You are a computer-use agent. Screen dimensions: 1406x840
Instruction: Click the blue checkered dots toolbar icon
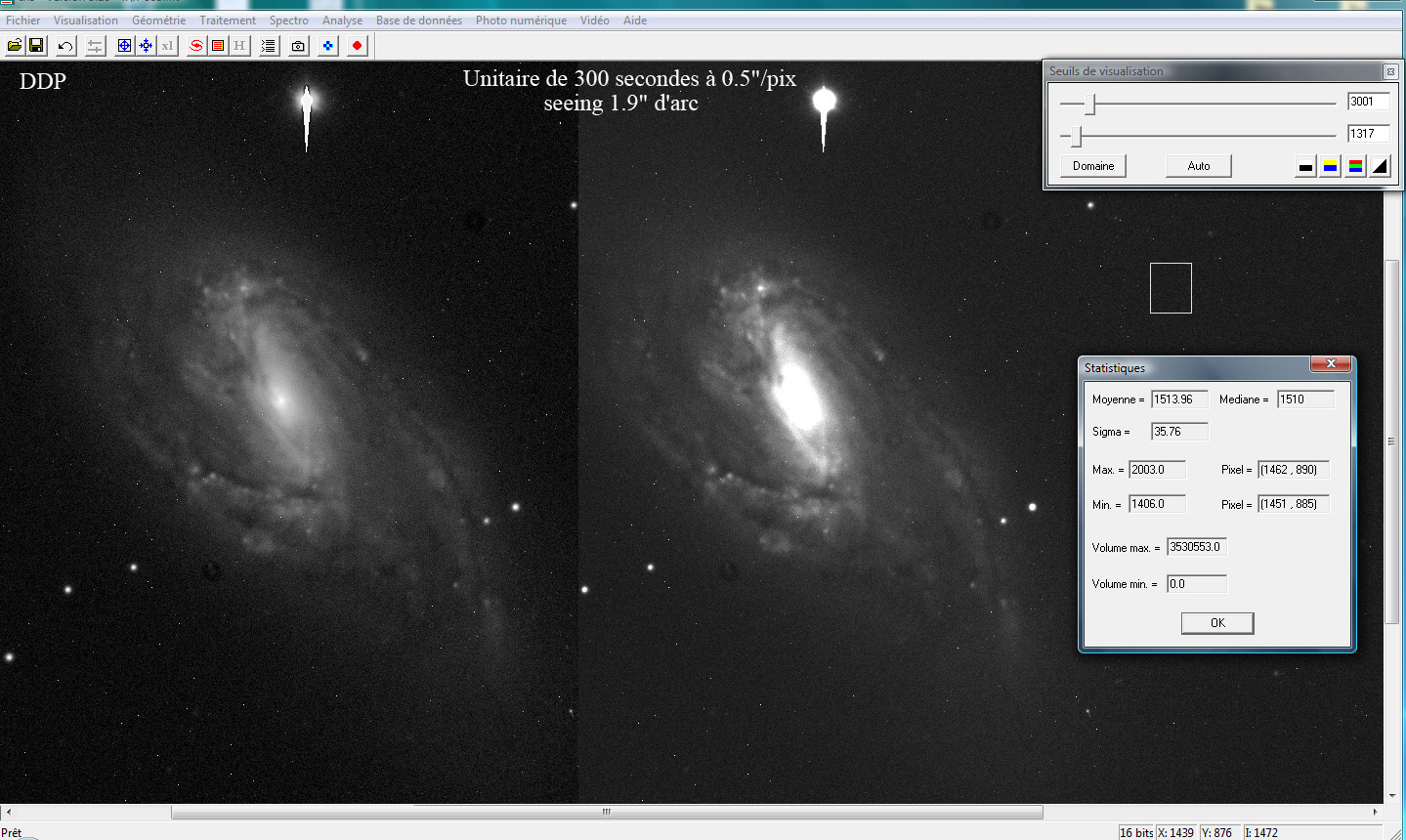coord(327,46)
